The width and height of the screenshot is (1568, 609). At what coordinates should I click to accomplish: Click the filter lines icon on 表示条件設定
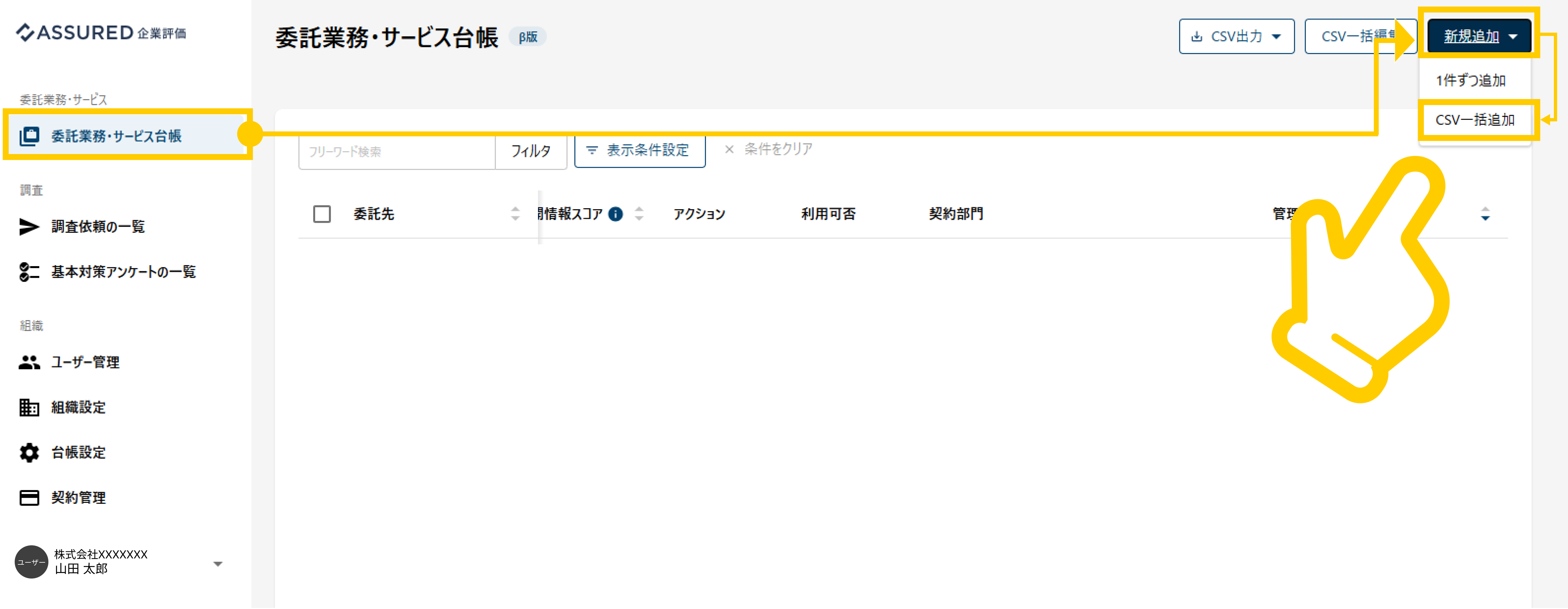pos(592,150)
